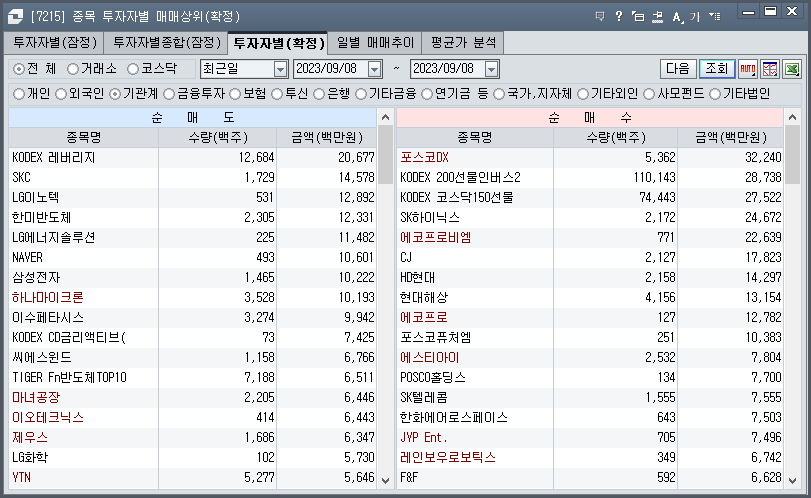Open the chart grid settings icon
811x498 pixels.
(770, 69)
